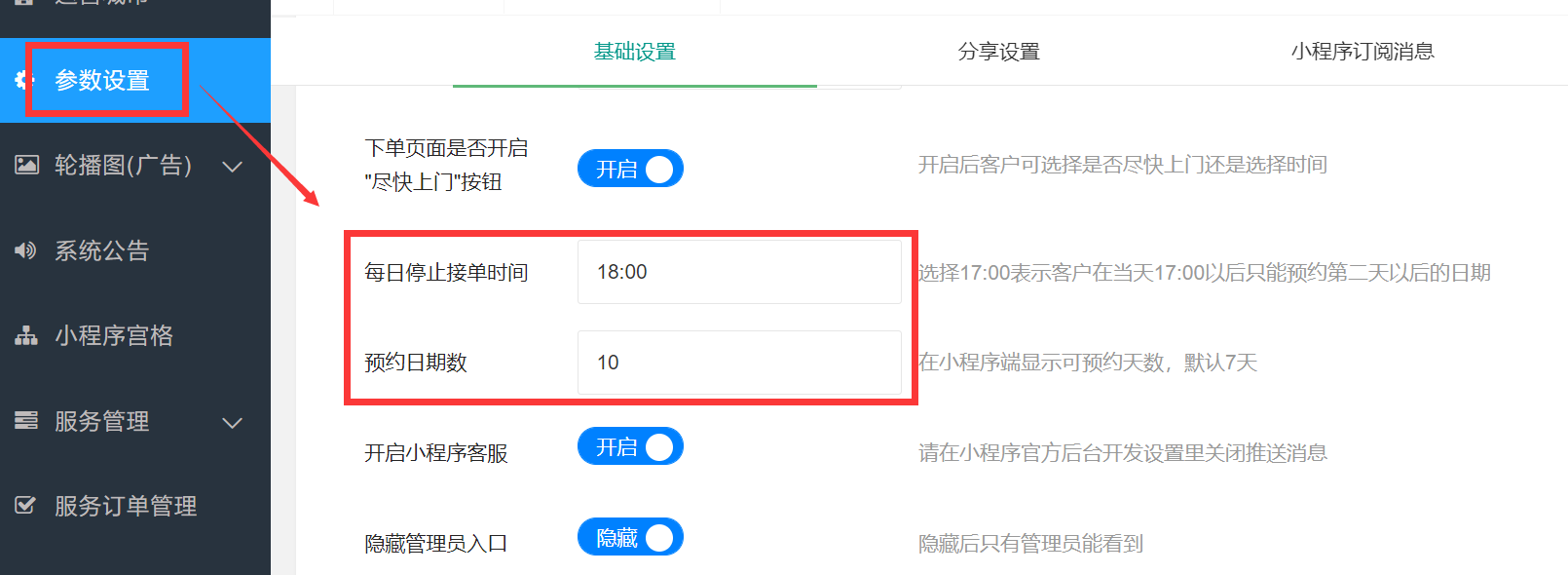Open 服务订单管理 in the sidebar
The width and height of the screenshot is (1568, 575).
click(x=126, y=506)
